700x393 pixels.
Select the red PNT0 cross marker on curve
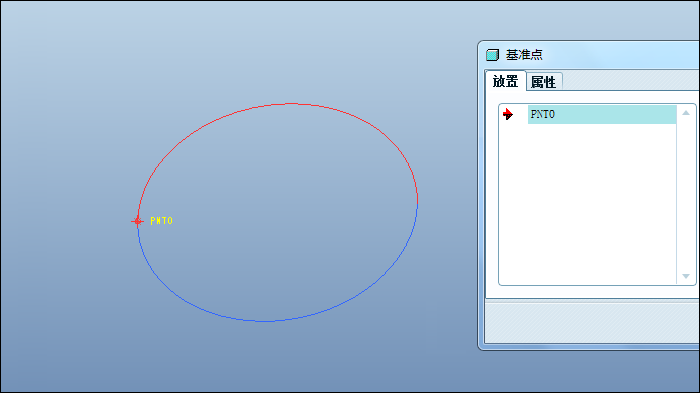(x=137, y=221)
